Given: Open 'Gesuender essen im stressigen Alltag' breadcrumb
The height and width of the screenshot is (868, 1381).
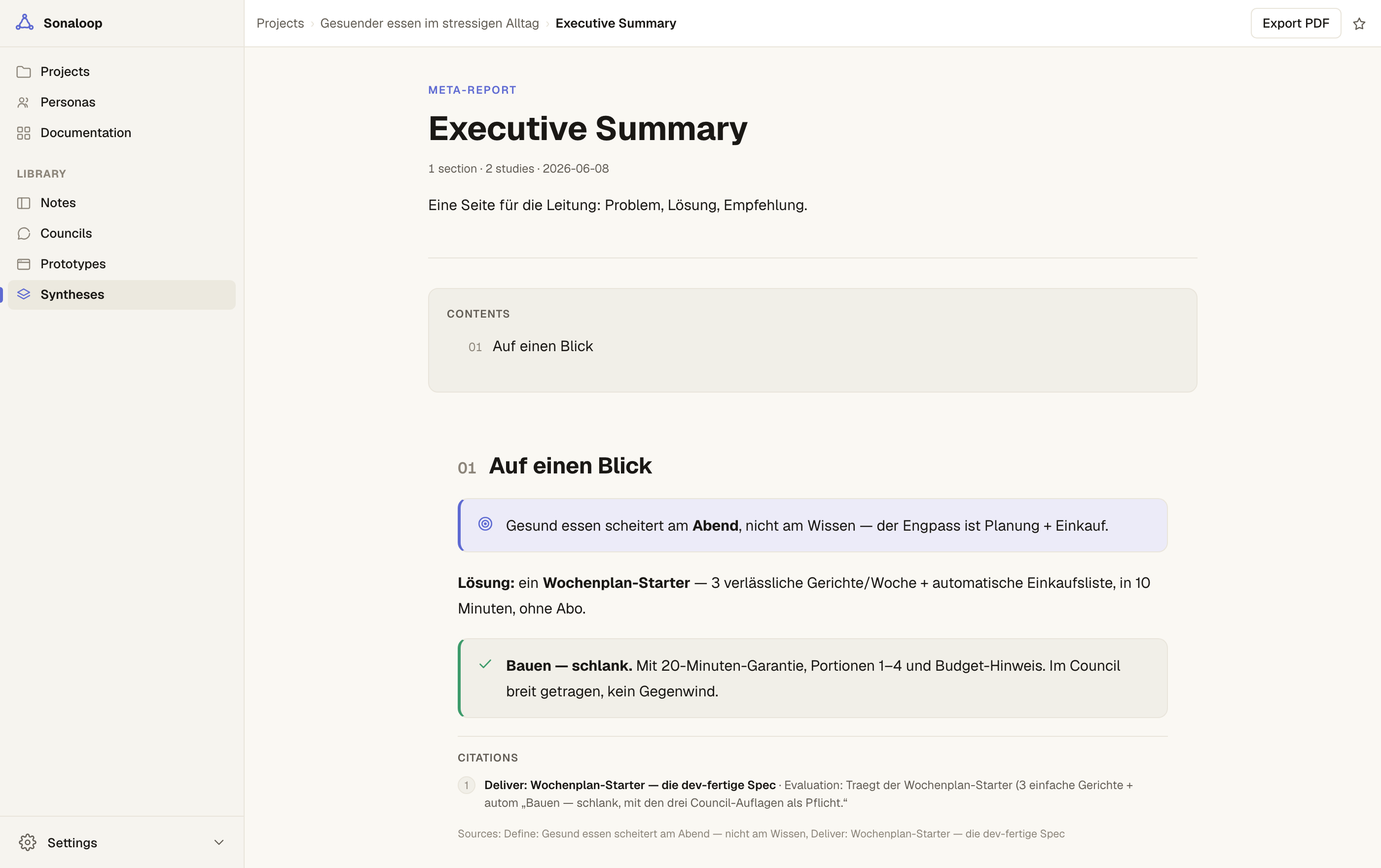Looking at the screenshot, I should 430,24.
